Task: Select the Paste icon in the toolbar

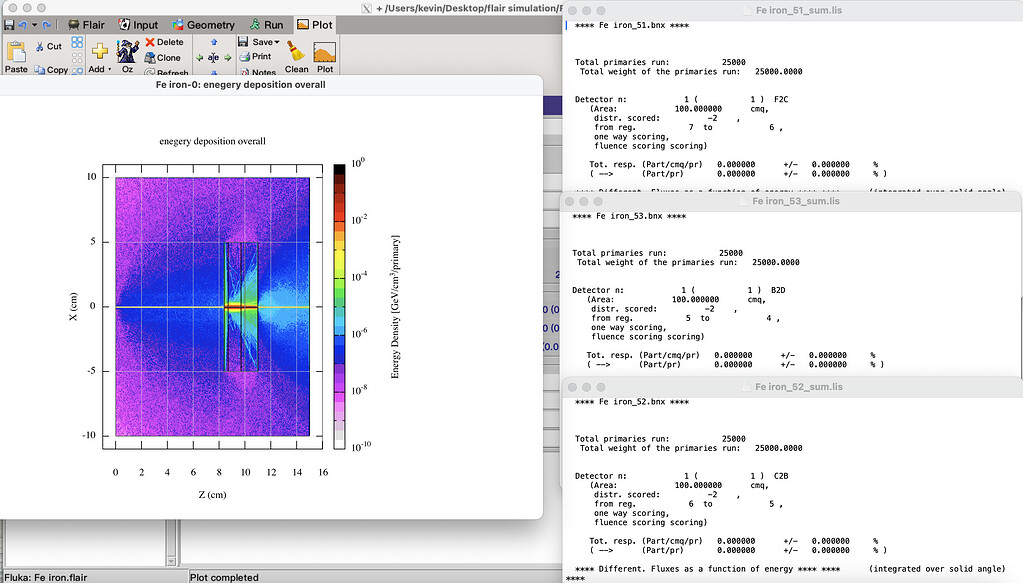Action: click(x=16, y=49)
